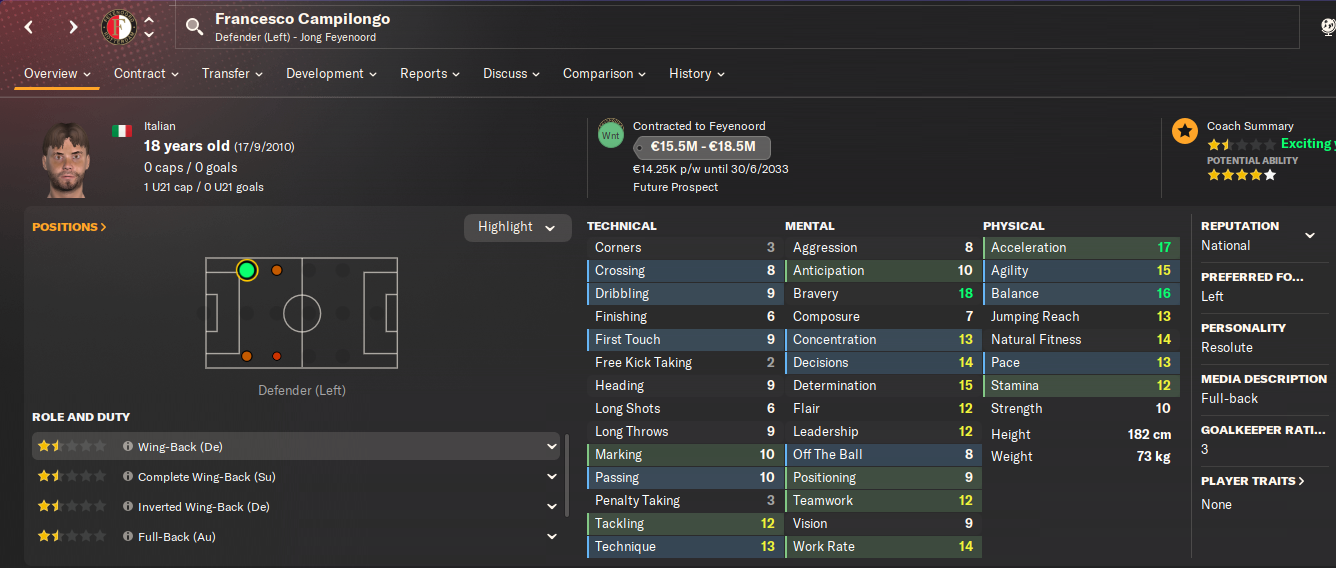Viewport: 1336px width, 568px height.
Task: Open the Highlight dropdown
Action: coord(516,227)
